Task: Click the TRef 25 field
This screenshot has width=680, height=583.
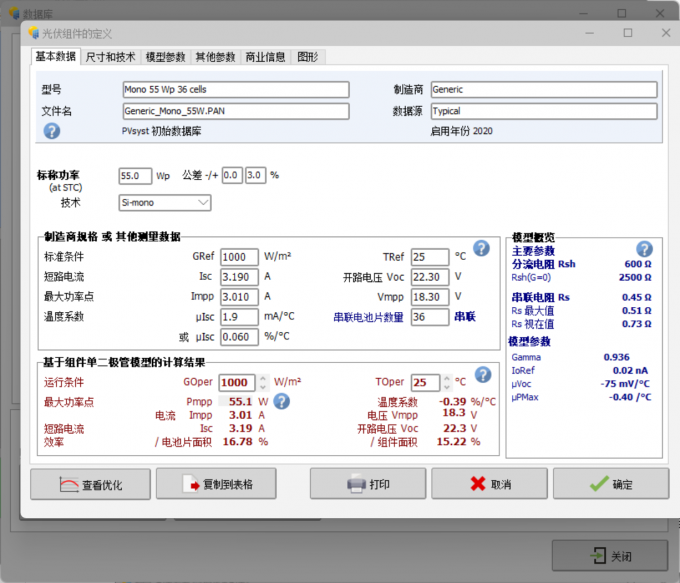Action: coord(430,257)
